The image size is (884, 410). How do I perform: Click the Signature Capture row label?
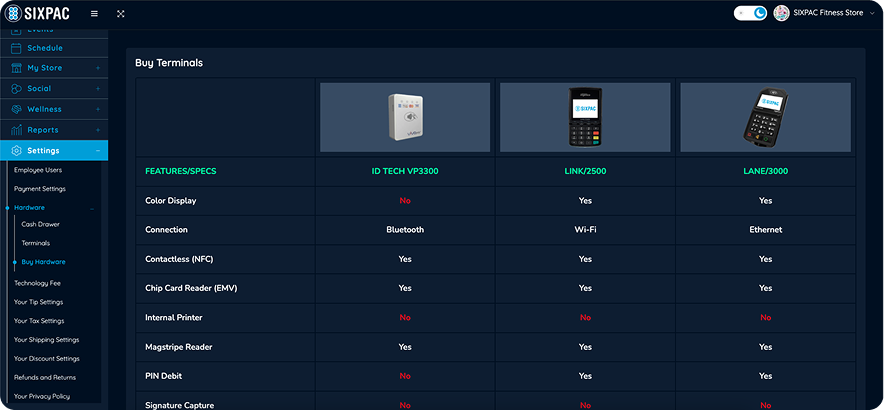click(x=179, y=405)
